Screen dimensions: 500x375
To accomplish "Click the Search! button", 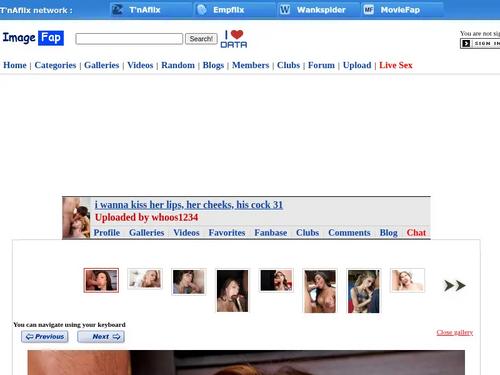I will 201,39.
